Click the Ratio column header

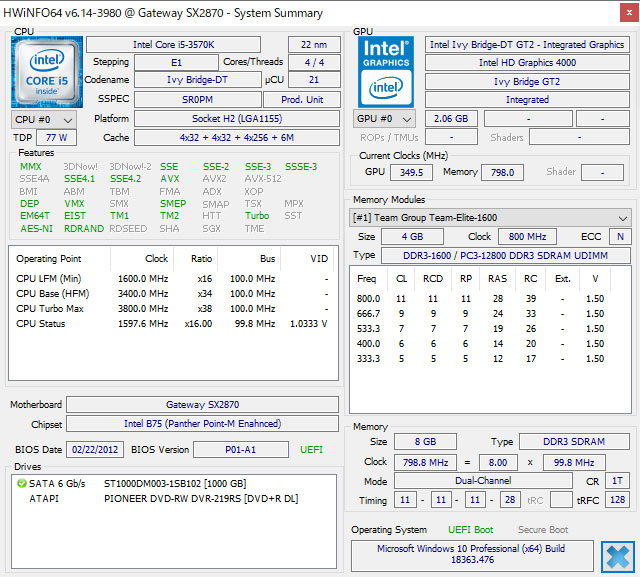tap(201, 259)
